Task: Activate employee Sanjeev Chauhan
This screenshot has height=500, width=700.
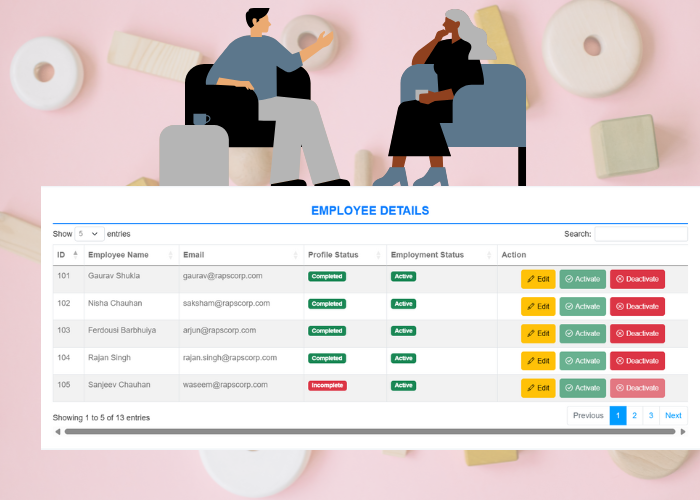Action: click(583, 388)
